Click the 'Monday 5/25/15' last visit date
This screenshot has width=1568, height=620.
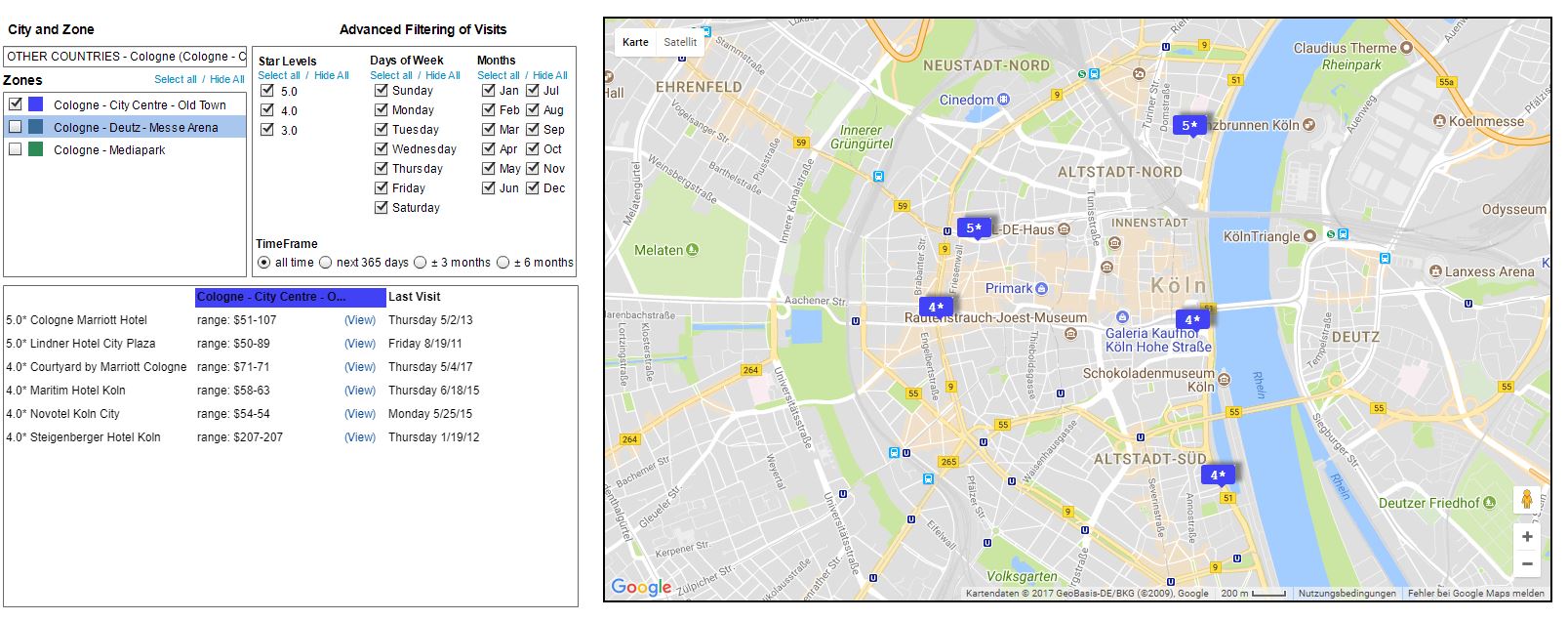click(x=430, y=414)
